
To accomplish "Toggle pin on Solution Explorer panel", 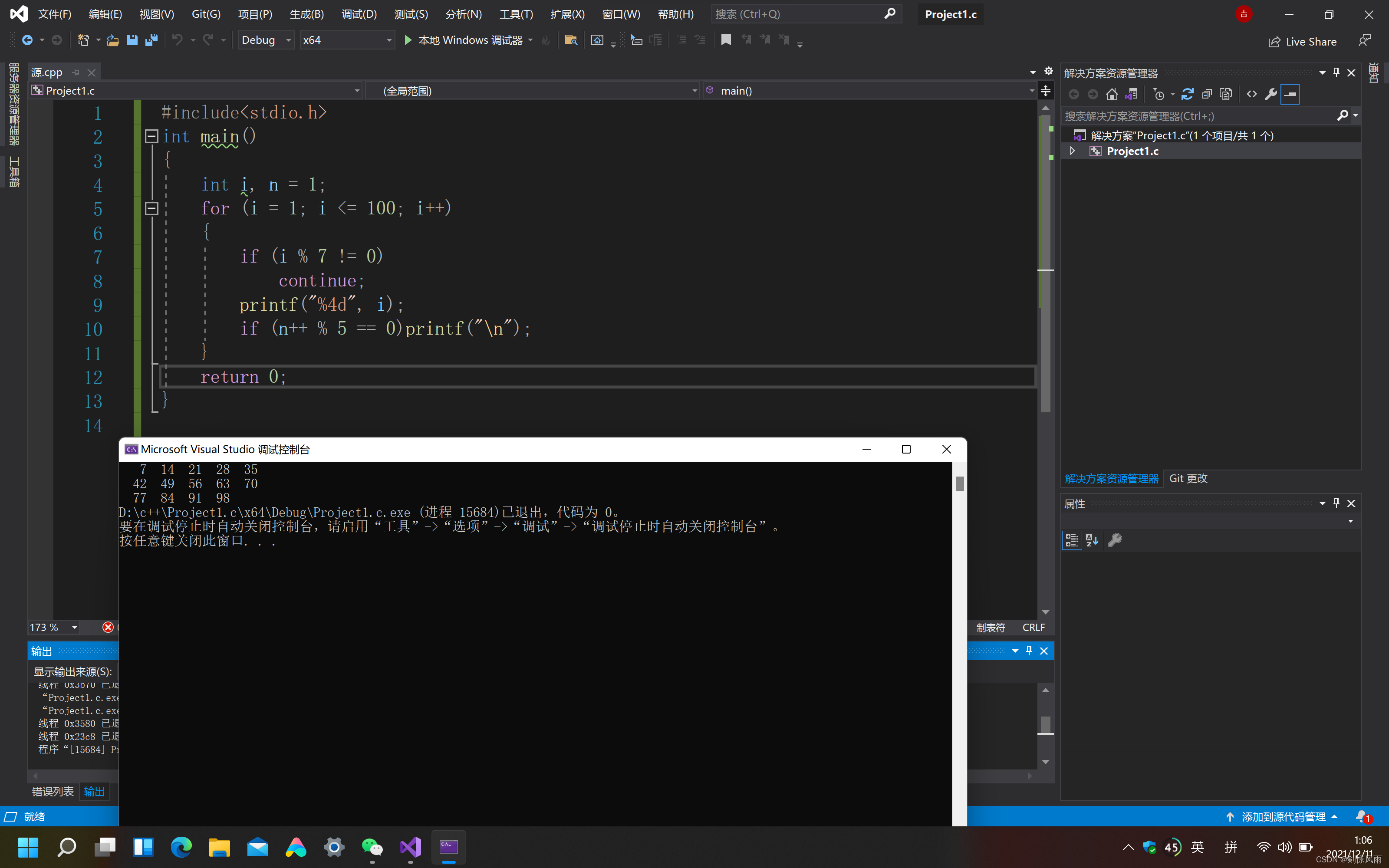I will coord(1336,73).
